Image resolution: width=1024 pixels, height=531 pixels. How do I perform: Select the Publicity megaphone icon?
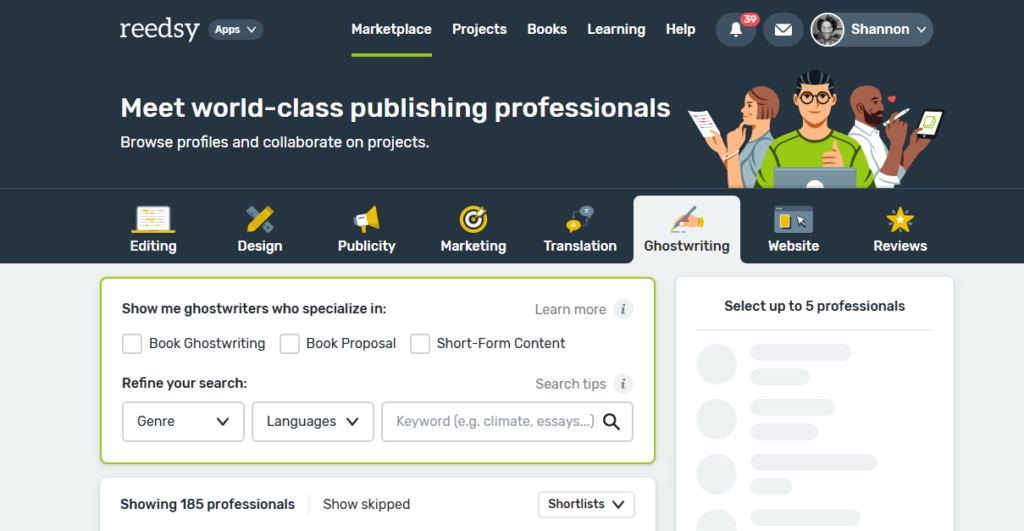pos(366,219)
